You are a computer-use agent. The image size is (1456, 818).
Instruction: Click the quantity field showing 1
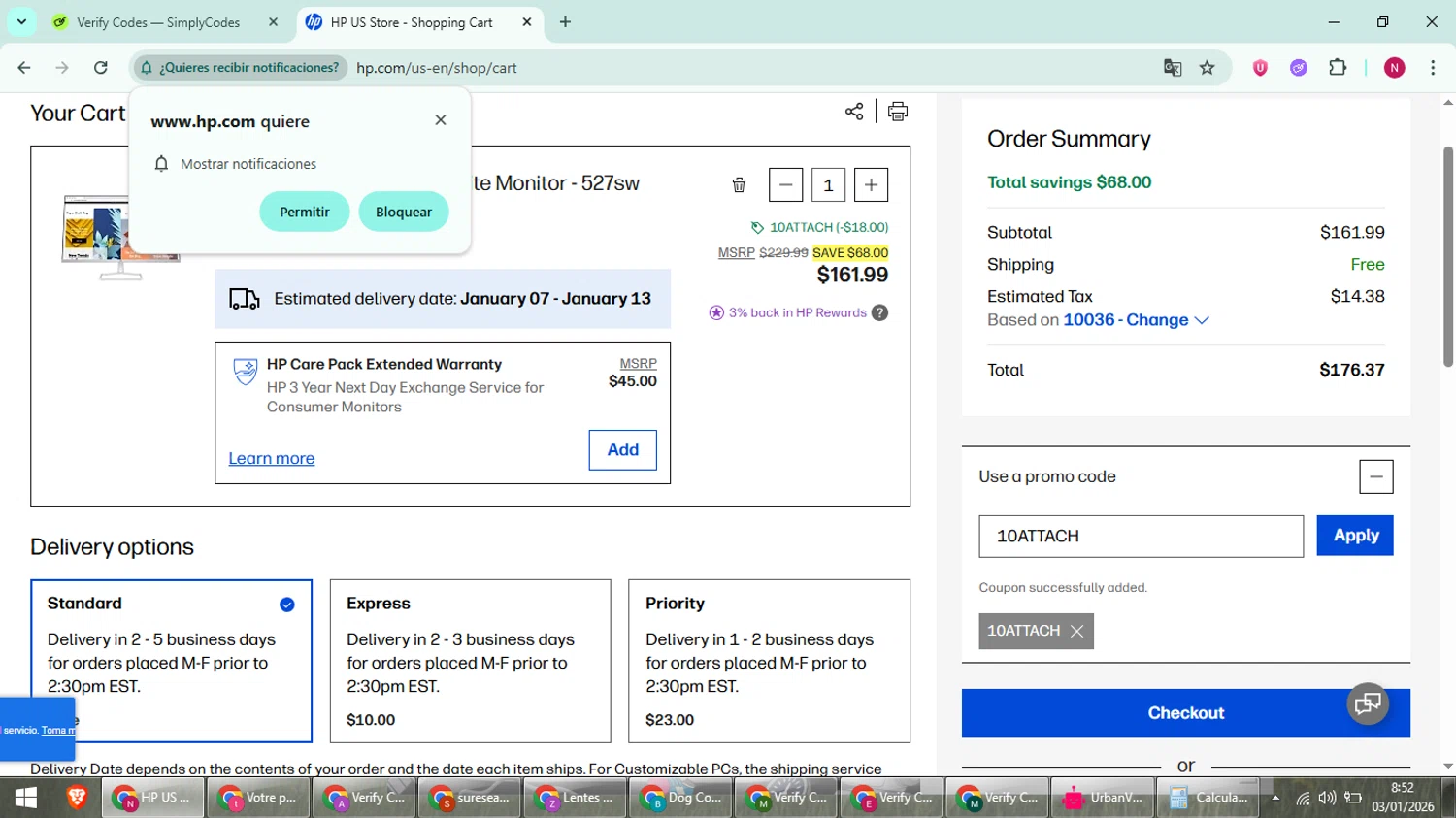coord(828,184)
